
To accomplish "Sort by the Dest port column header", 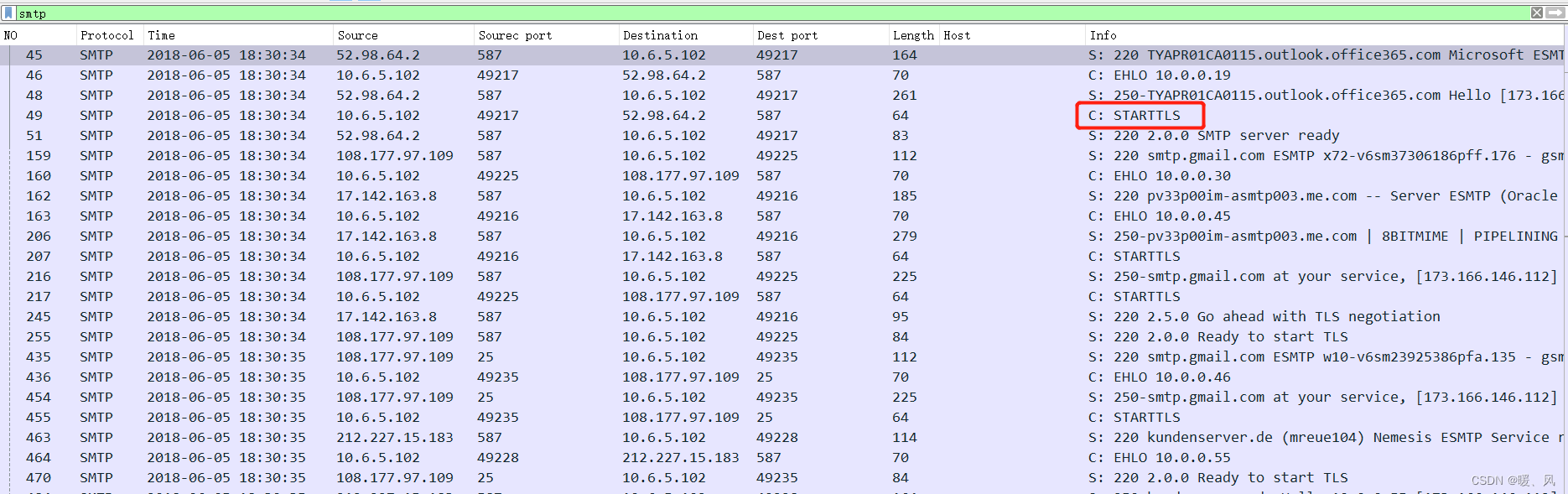I will click(x=787, y=35).
